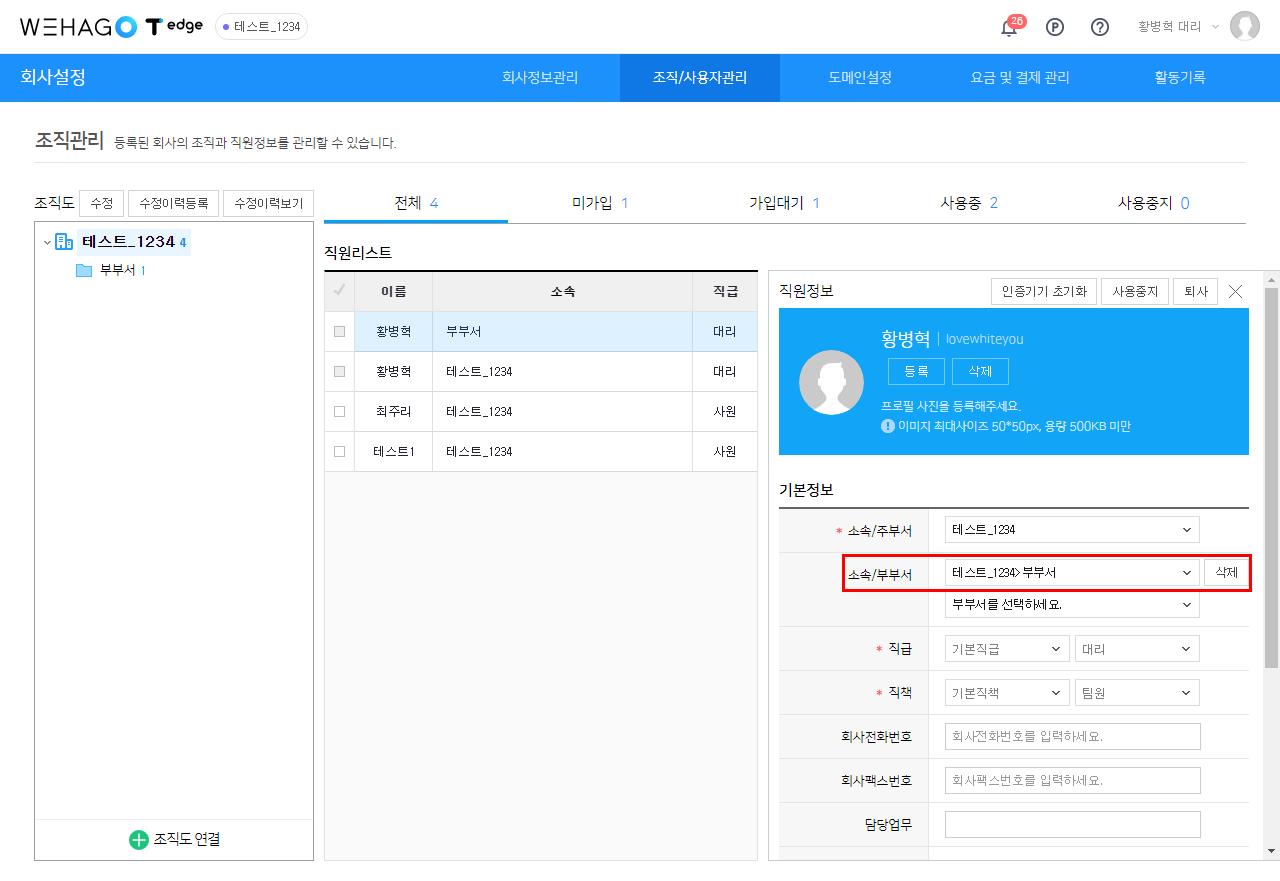Expand the 대리 job rank dropdown
Image resolution: width=1280 pixels, height=881 pixels.
pyautogui.click(x=1136, y=649)
